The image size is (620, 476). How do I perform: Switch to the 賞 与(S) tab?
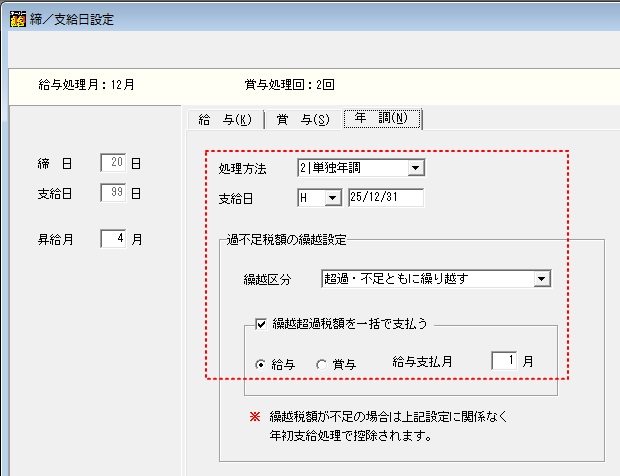tap(303, 119)
